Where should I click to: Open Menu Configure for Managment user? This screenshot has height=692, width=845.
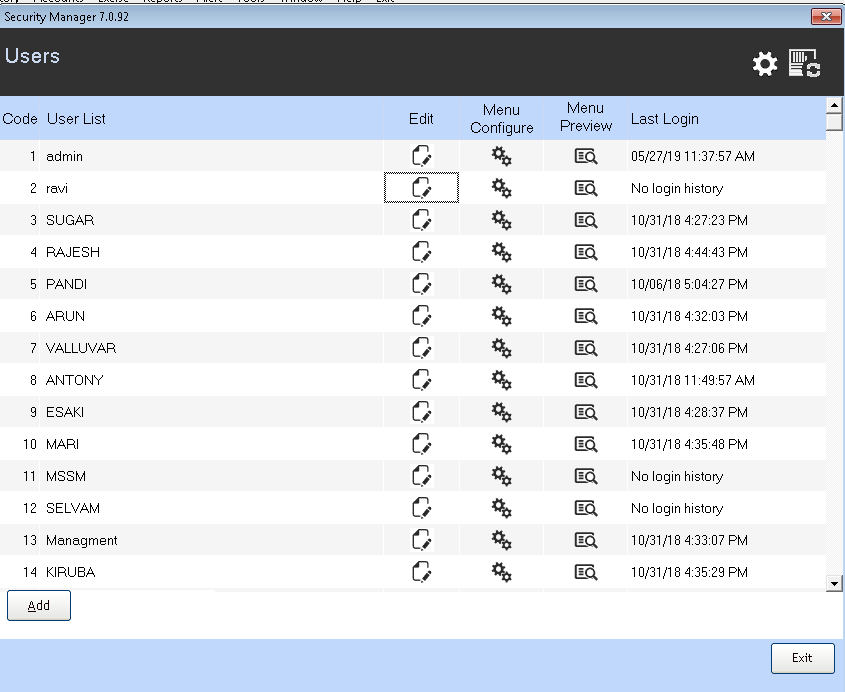[x=501, y=540]
